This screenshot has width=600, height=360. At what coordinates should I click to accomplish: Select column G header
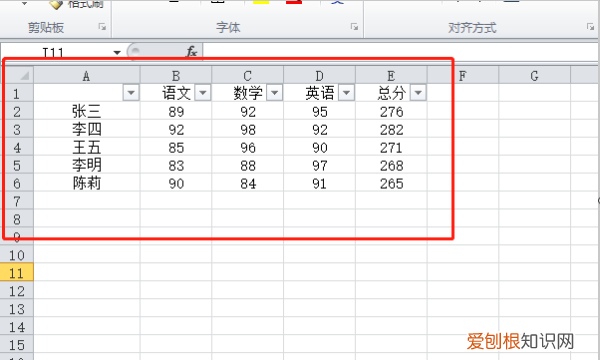coord(535,75)
